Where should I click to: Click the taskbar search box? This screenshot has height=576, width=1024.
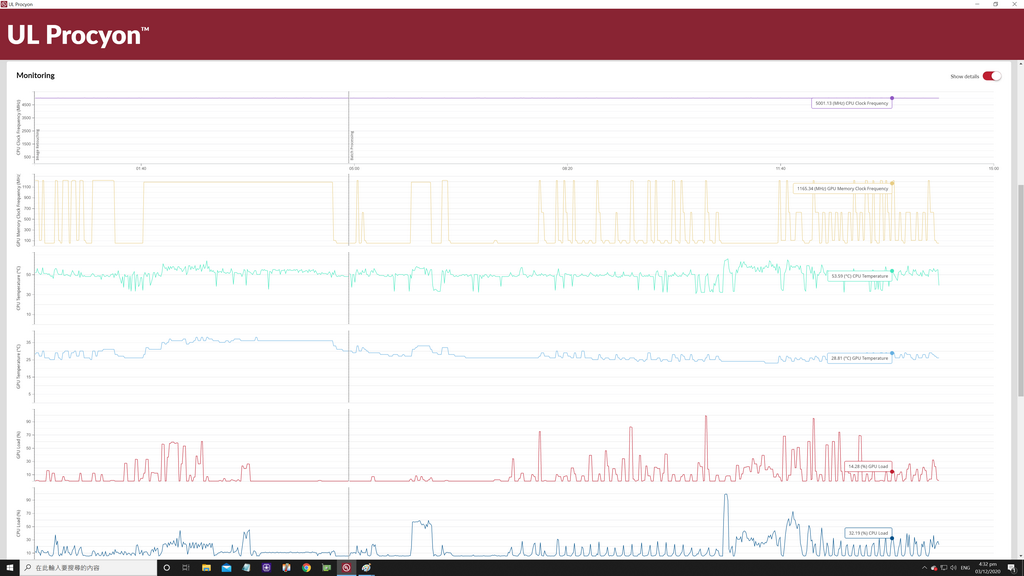pos(88,568)
